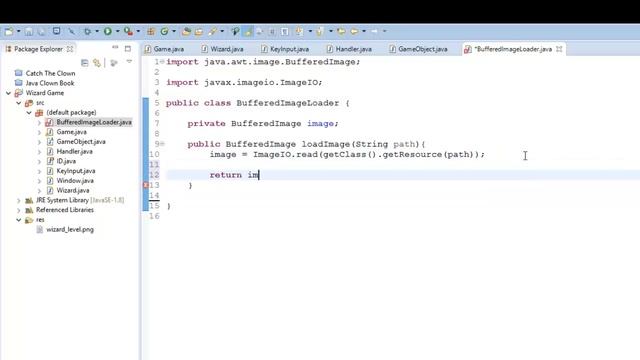
Task: Click the New Java Class icon
Action: tap(164, 31)
